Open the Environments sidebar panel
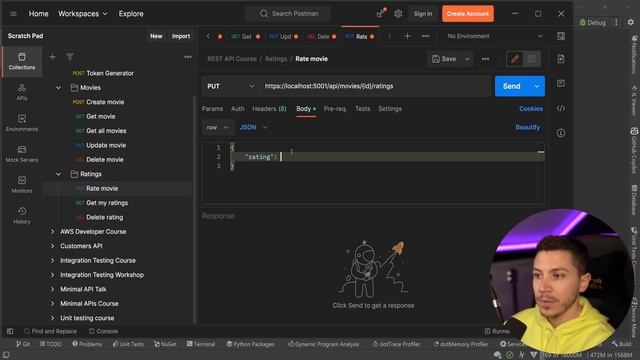Viewport: 640px width, 360px height. point(22,123)
